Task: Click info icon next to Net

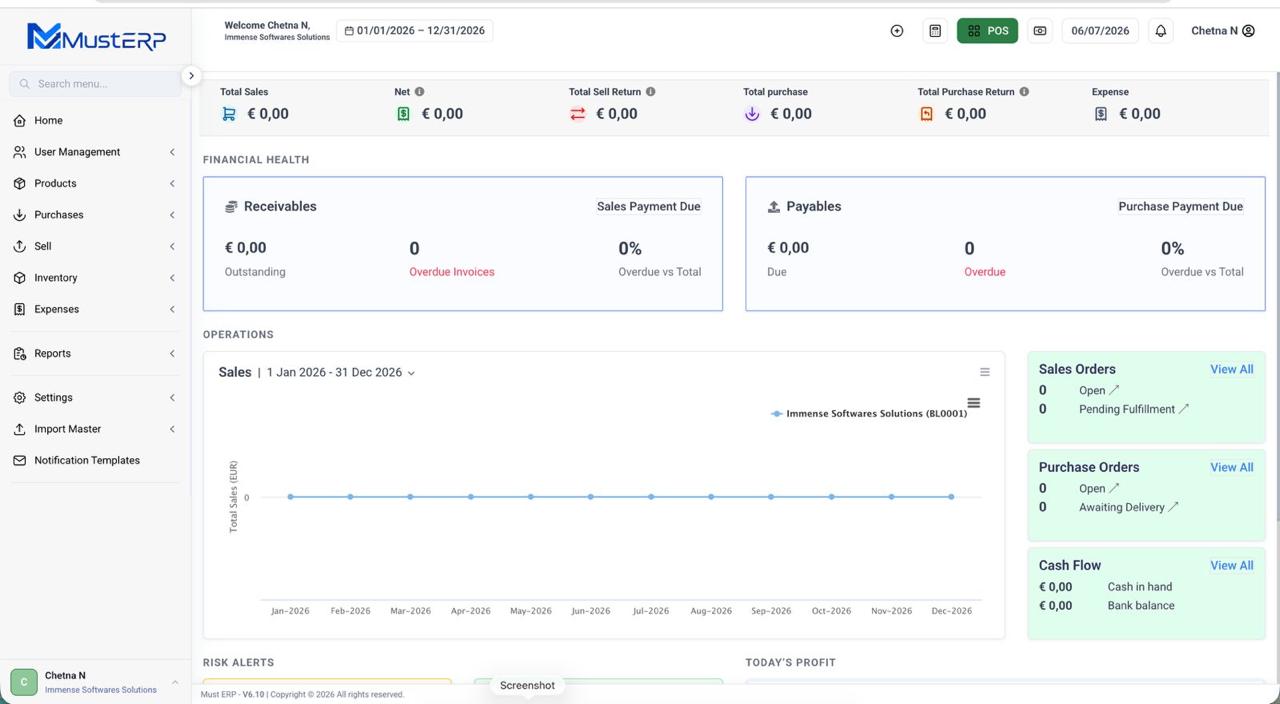Action: [419, 92]
